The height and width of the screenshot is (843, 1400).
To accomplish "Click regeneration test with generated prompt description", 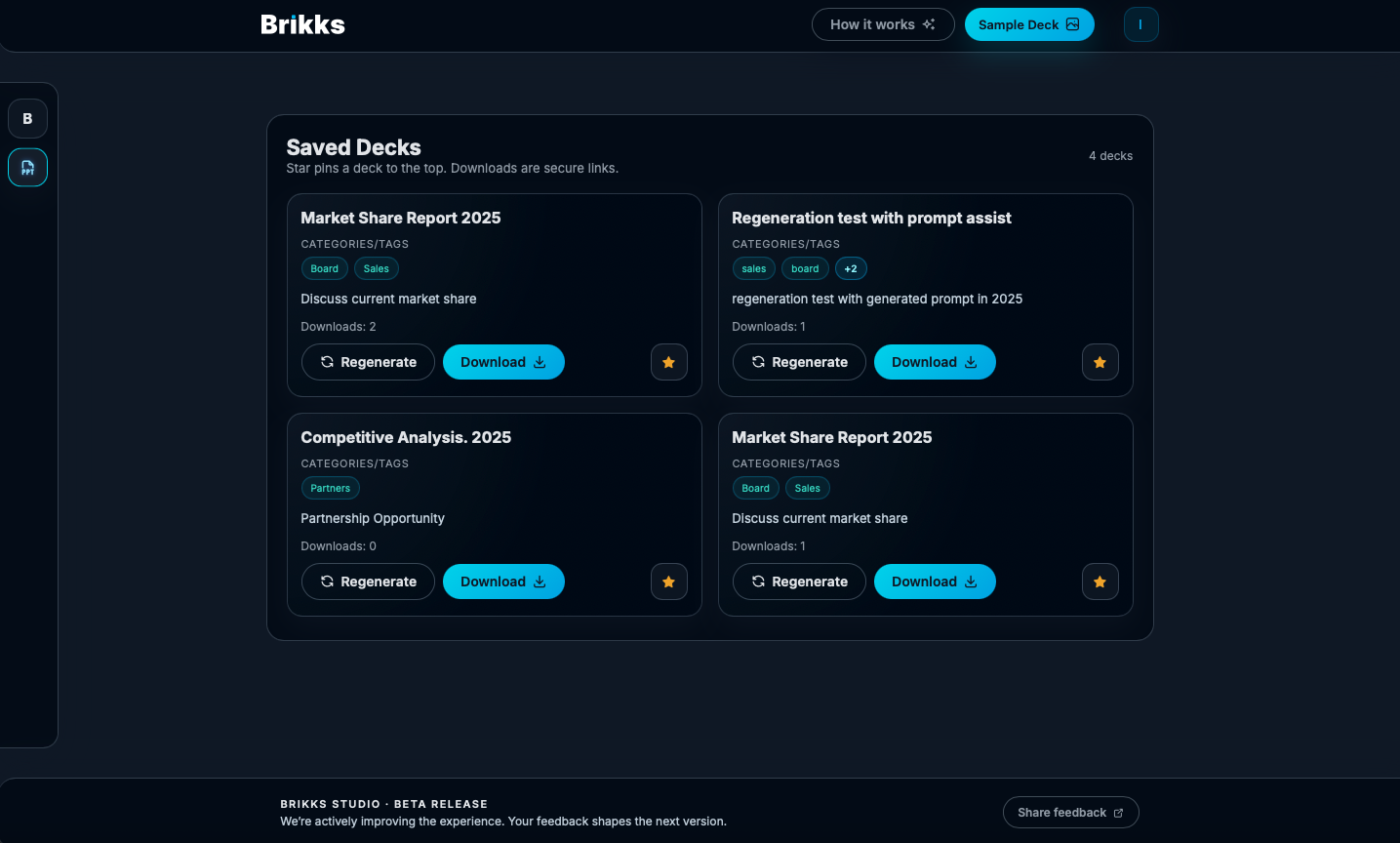I will click(x=877, y=299).
